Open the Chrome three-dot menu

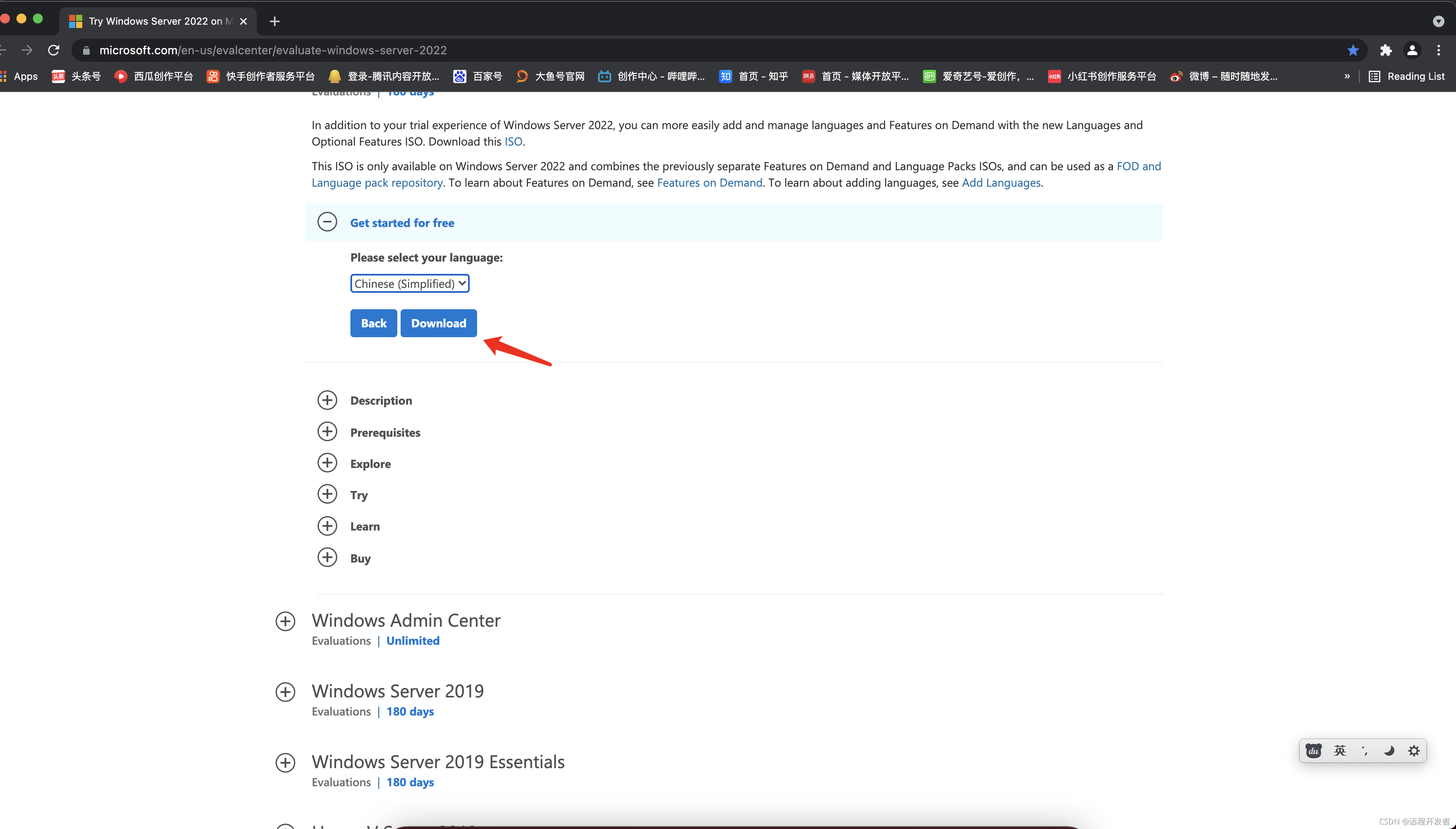1438,50
